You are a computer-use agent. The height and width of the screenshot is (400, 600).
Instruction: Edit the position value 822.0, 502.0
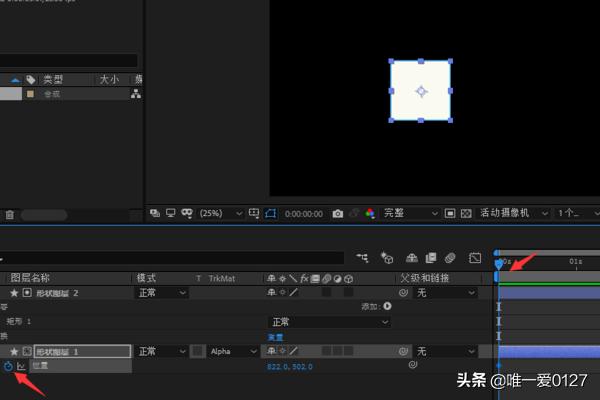[289, 367]
